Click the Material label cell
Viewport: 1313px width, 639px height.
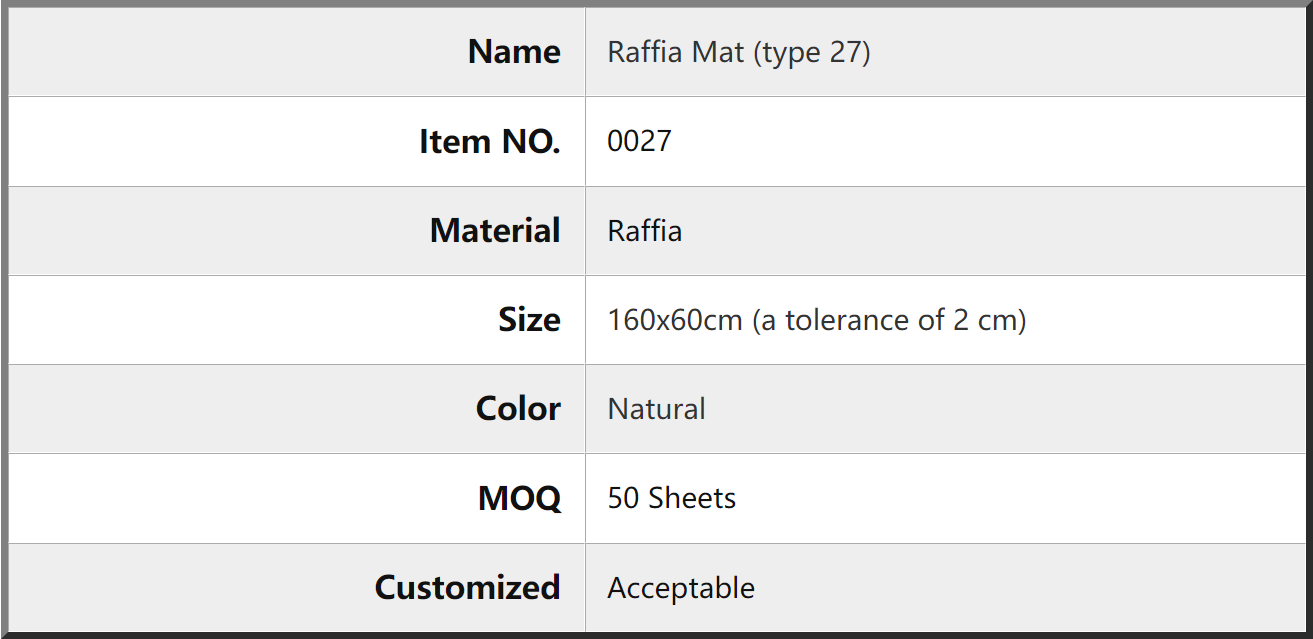[x=297, y=231]
